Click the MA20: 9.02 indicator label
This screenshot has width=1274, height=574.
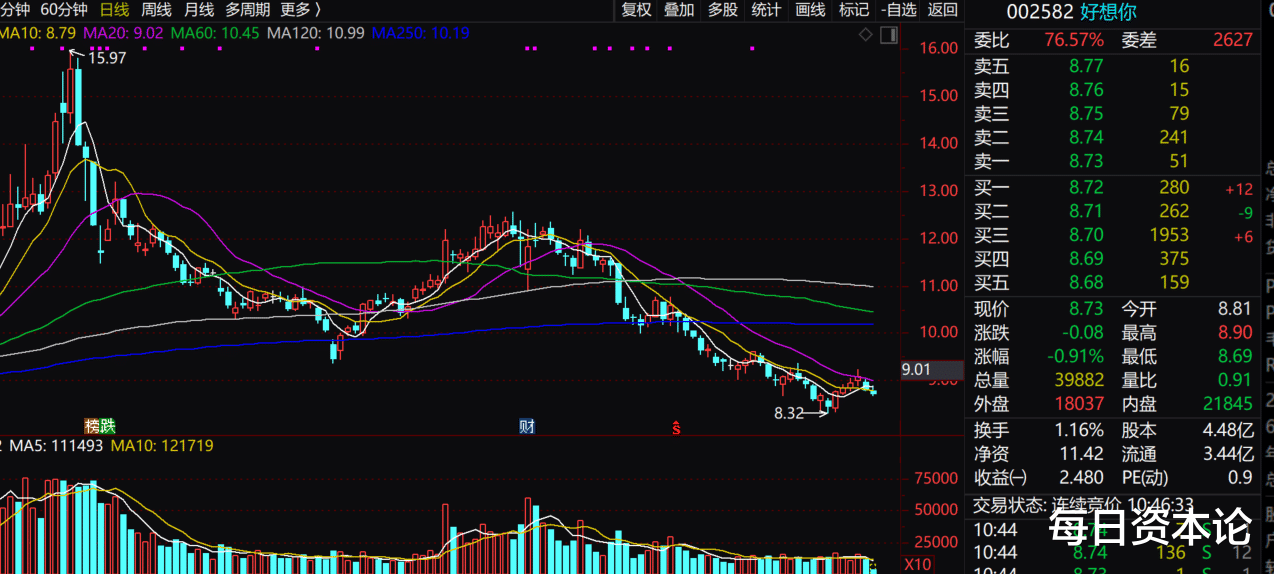coord(123,33)
